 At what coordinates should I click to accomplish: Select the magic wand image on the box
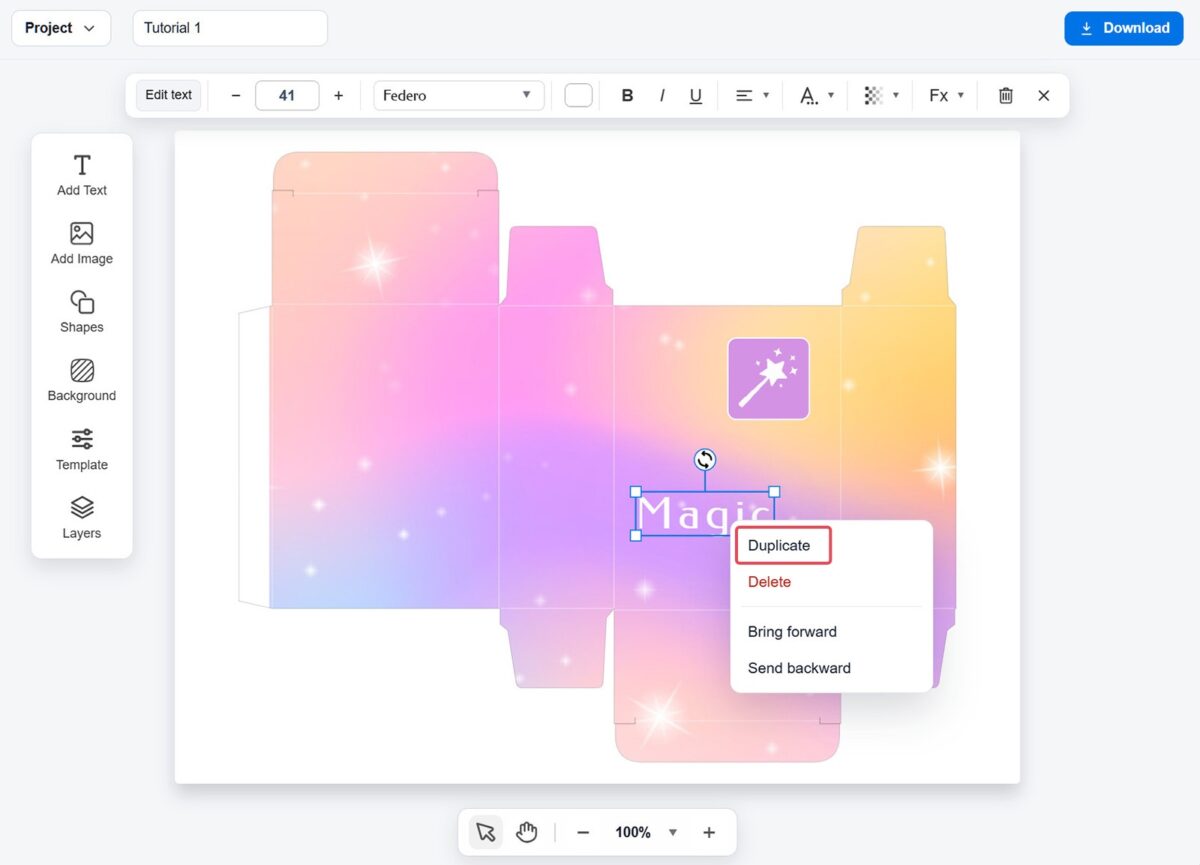click(768, 378)
